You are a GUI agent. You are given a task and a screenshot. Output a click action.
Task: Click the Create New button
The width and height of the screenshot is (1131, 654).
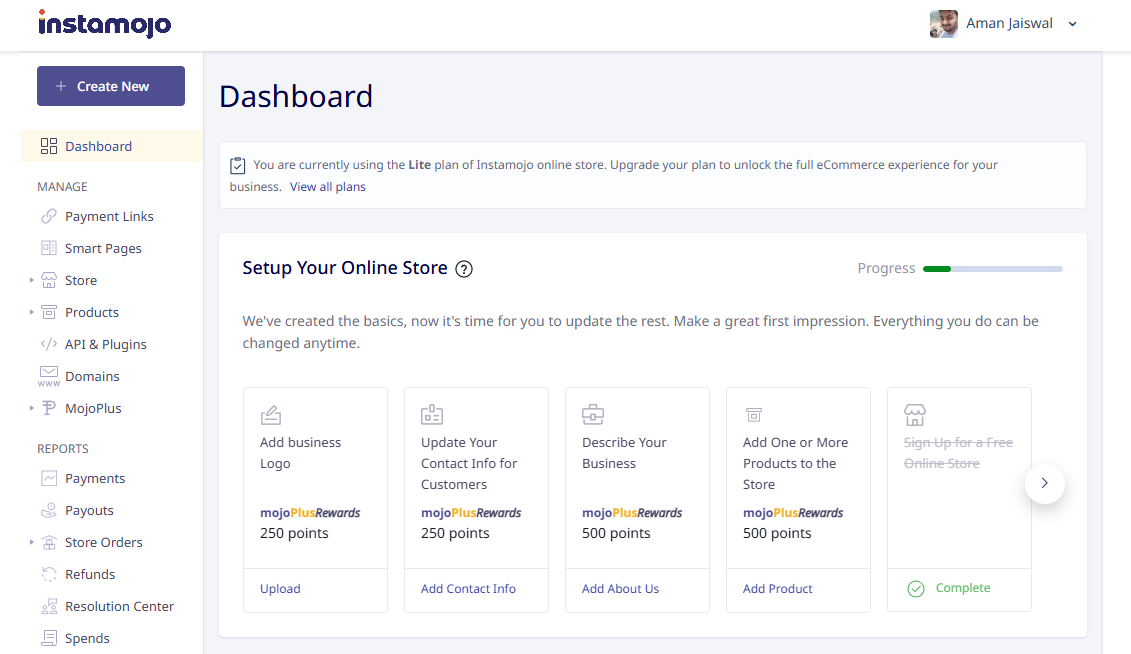[x=111, y=86]
